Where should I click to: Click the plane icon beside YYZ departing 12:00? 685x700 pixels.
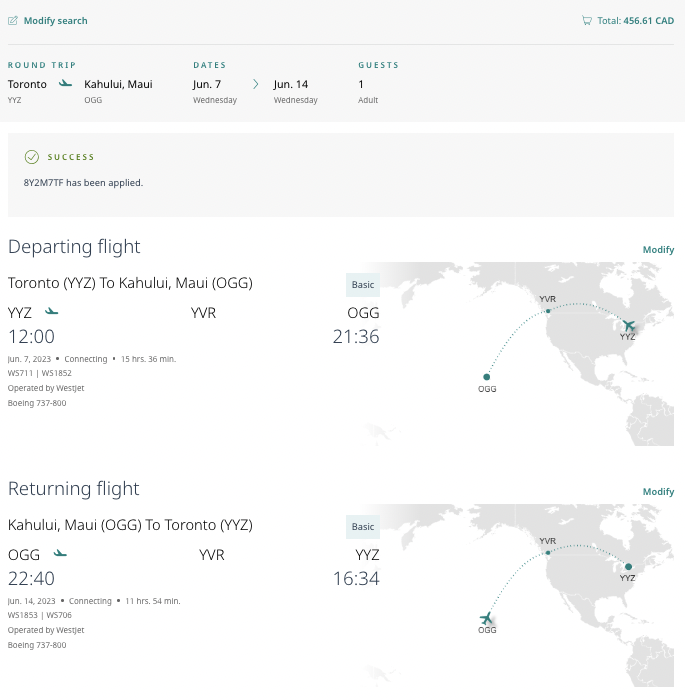click(52, 312)
